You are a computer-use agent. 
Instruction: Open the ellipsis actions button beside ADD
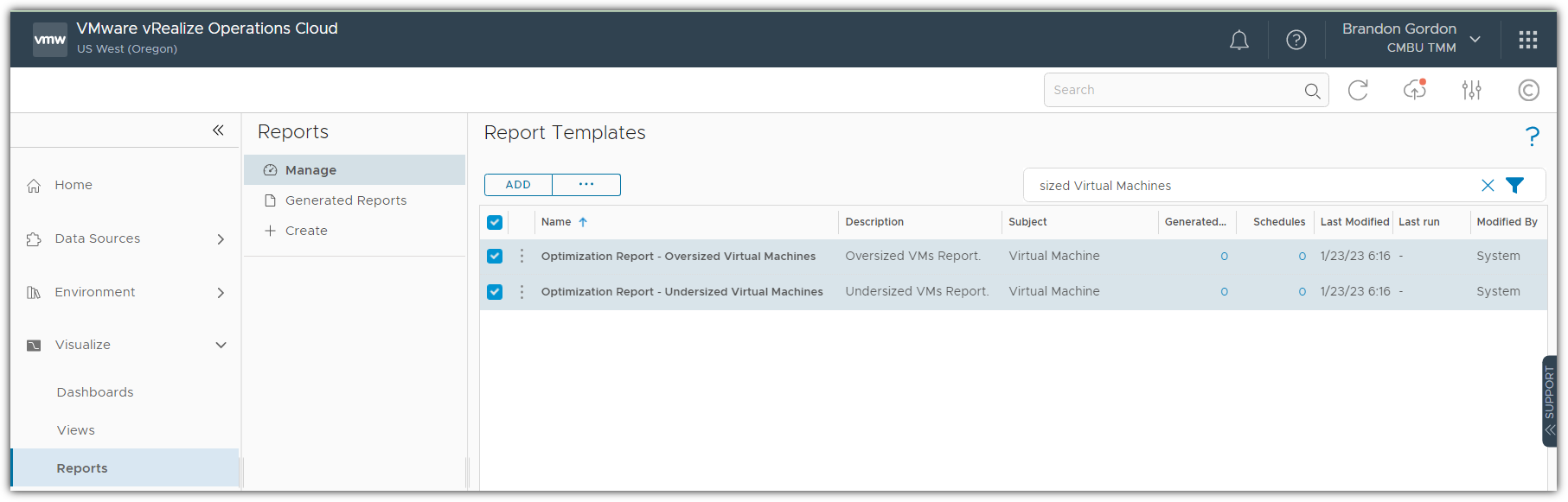[x=586, y=185]
